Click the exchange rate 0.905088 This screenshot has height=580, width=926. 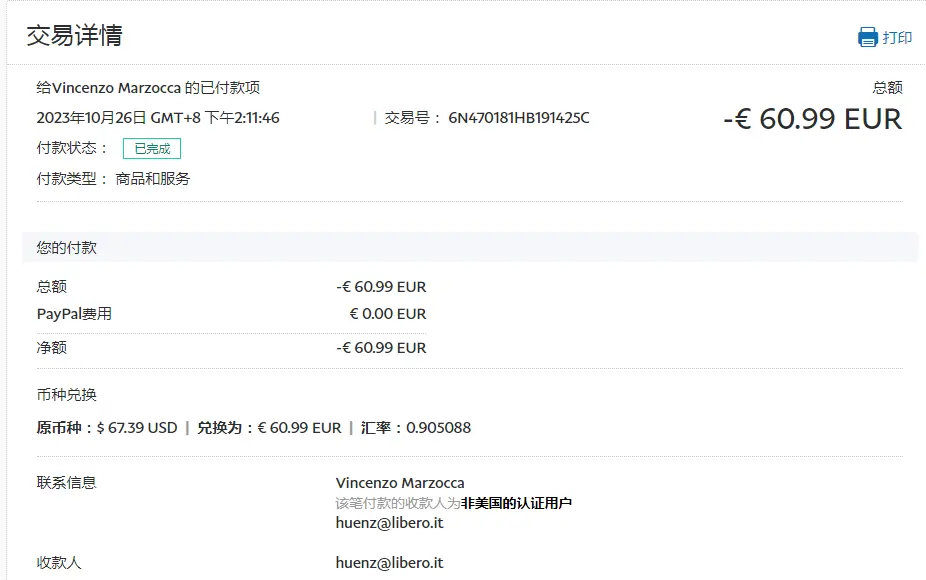[438, 428]
